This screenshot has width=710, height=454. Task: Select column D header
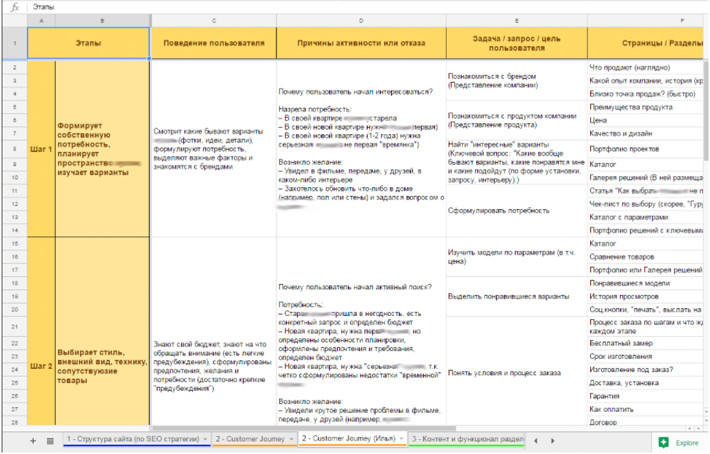pos(361,21)
